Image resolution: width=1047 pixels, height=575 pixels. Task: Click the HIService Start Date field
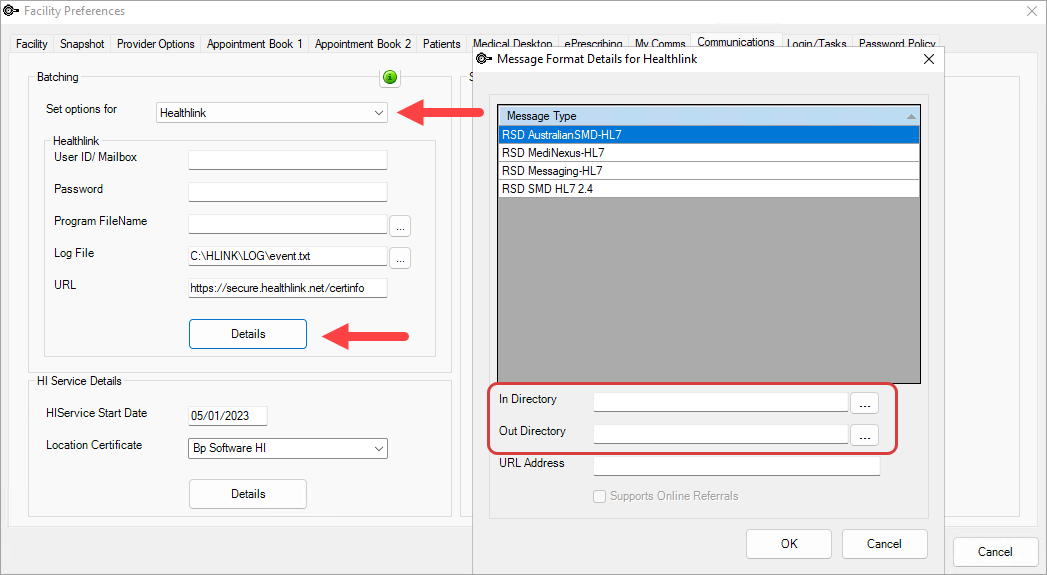pos(228,415)
